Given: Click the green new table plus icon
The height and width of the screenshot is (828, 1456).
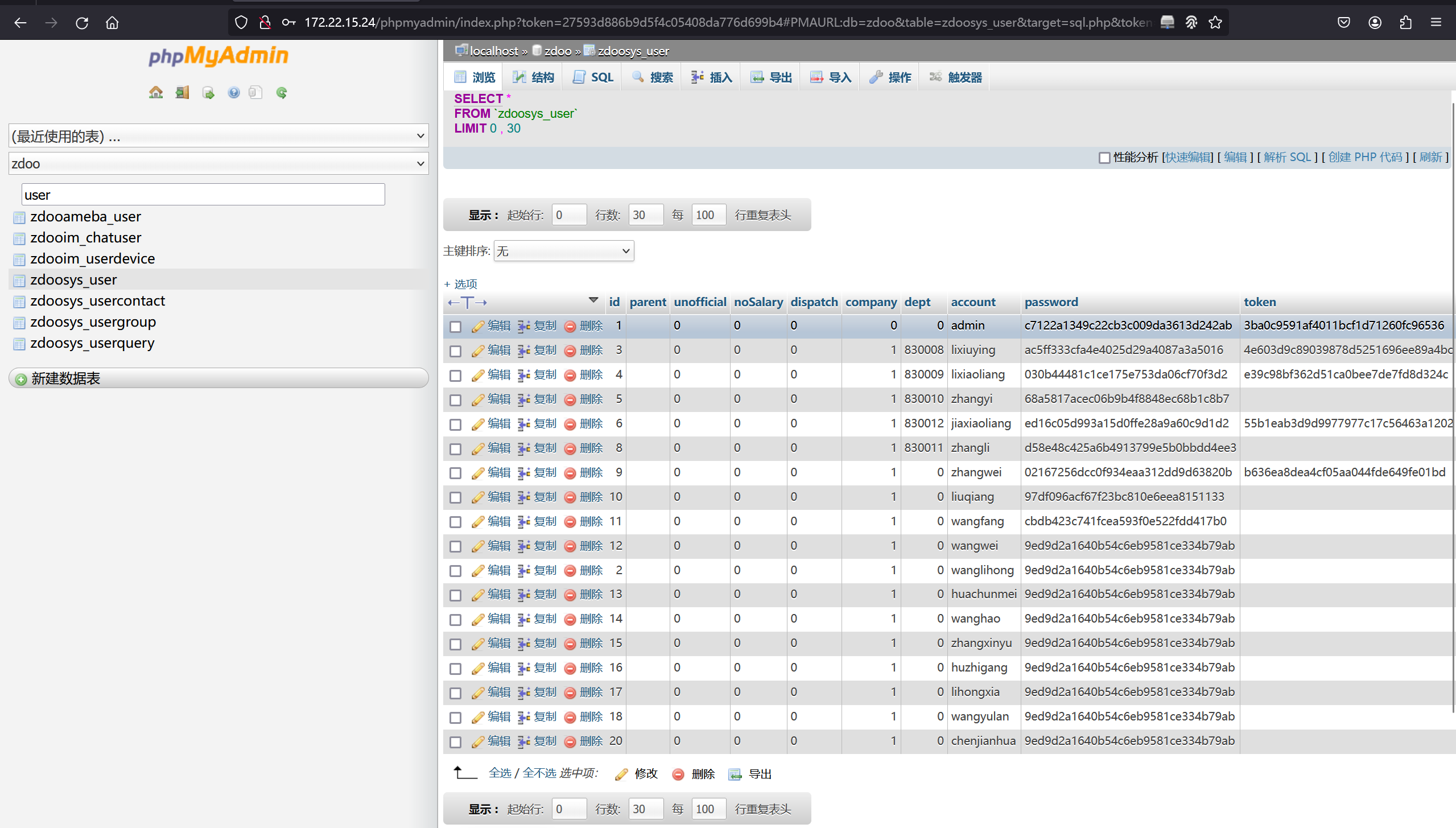Looking at the screenshot, I should 21,379.
